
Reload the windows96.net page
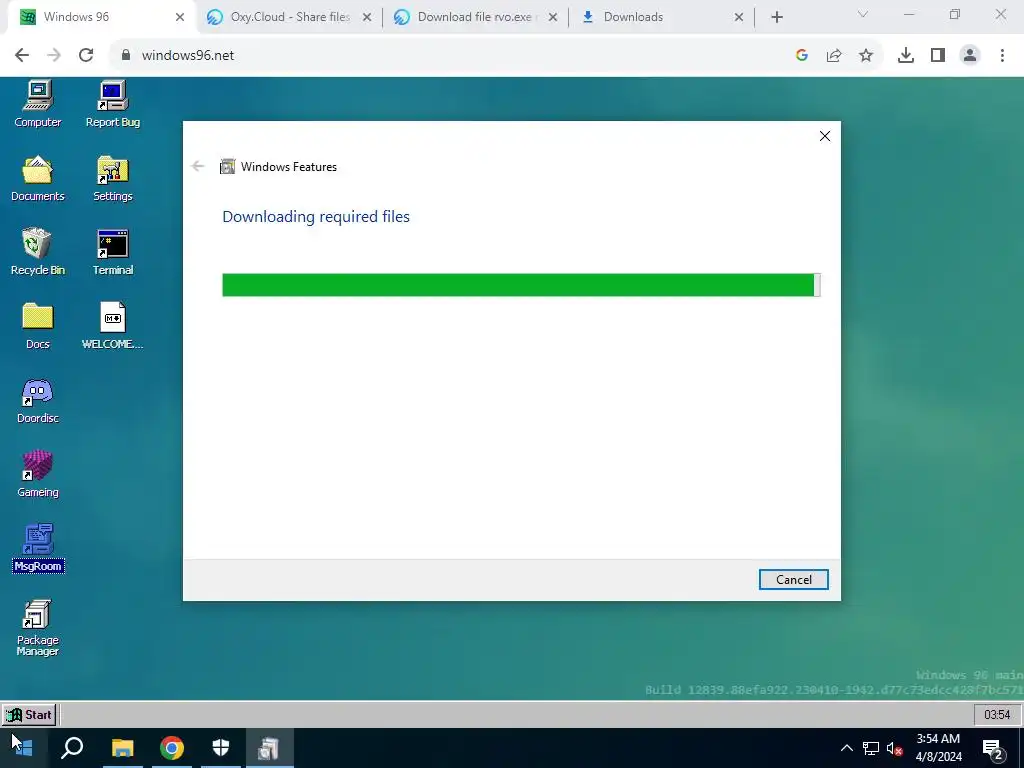[x=86, y=55]
